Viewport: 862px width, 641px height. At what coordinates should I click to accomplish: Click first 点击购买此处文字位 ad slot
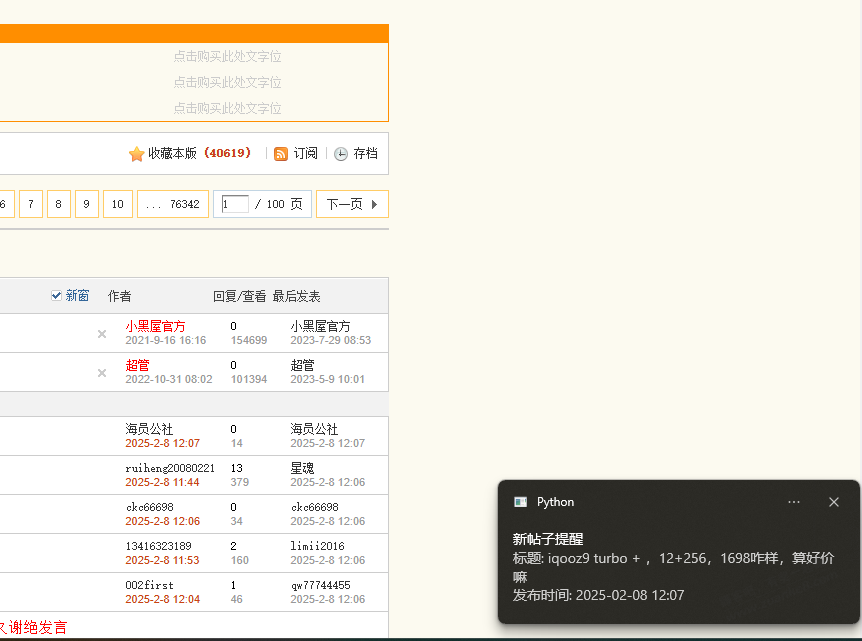(227, 56)
